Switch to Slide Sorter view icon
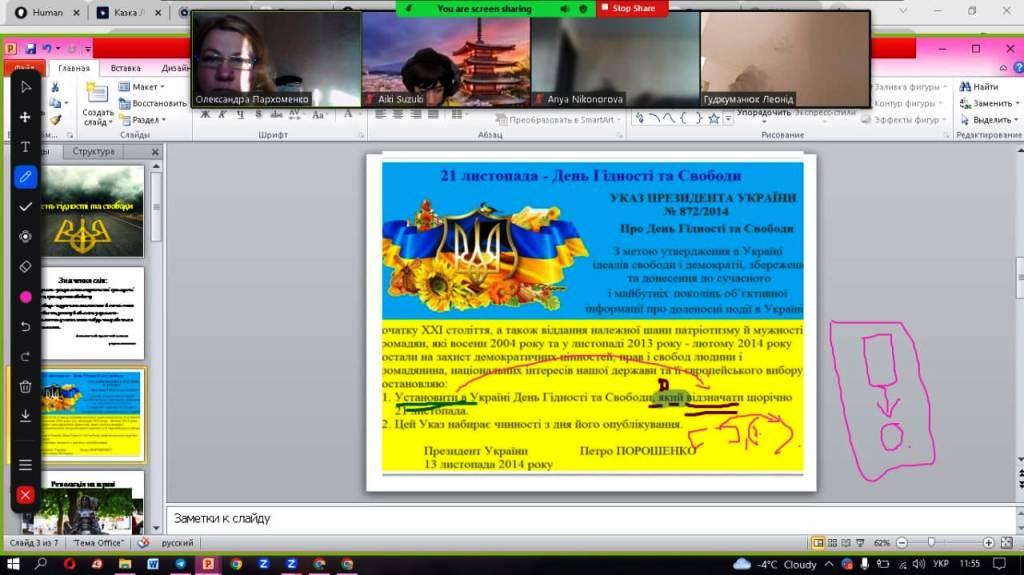 [832, 543]
